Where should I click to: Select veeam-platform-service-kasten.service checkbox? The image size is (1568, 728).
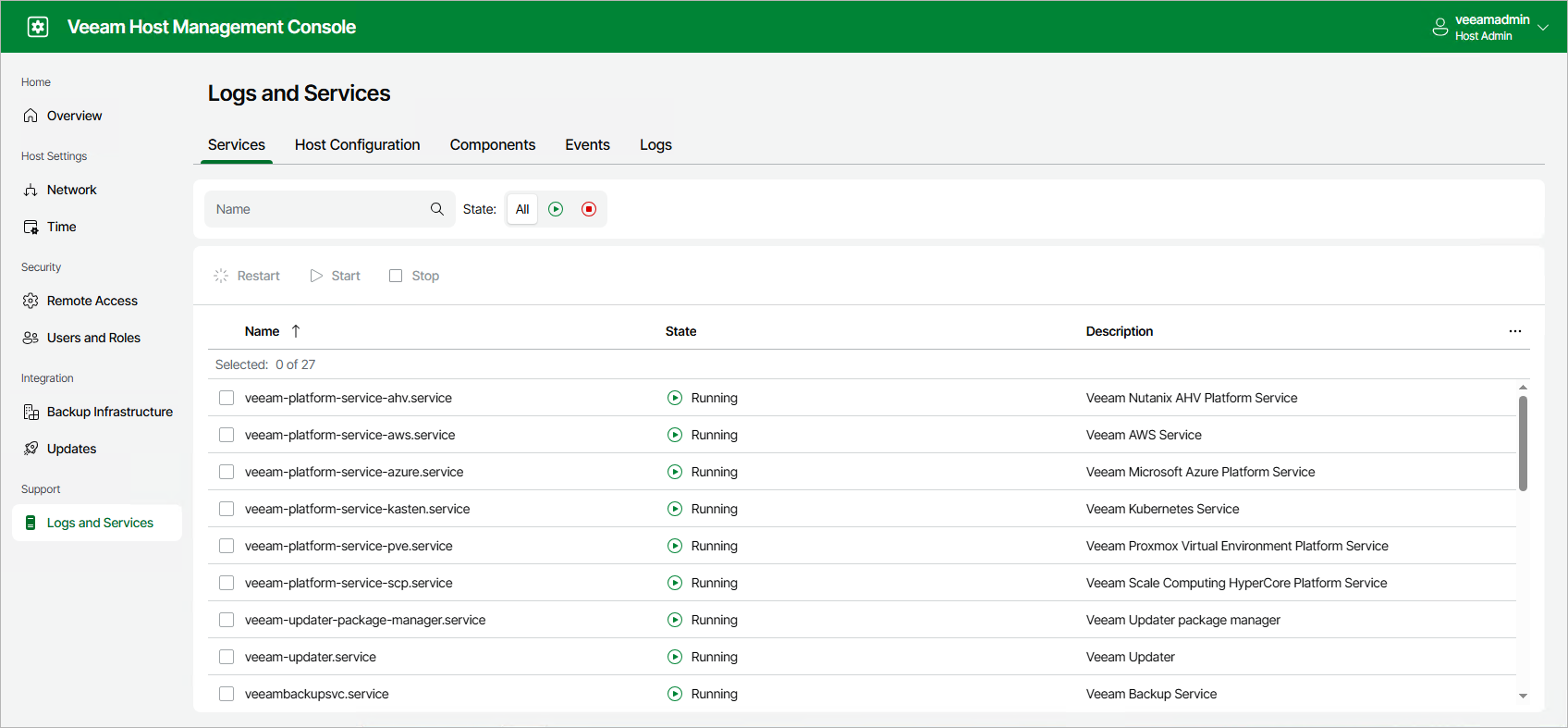(x=227, y=509)
